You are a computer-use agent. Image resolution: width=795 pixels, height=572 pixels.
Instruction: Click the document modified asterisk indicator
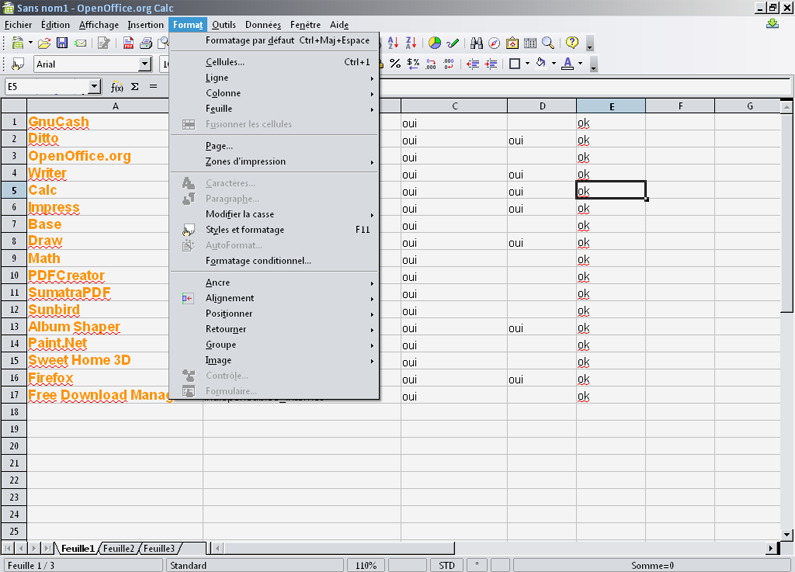(x=477, y=565)
